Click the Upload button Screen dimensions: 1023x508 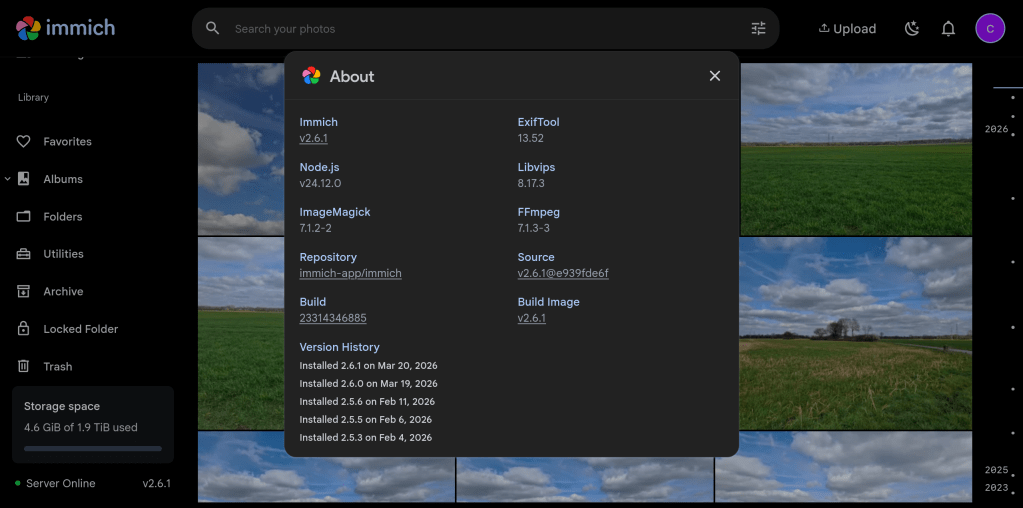point(847,29)
